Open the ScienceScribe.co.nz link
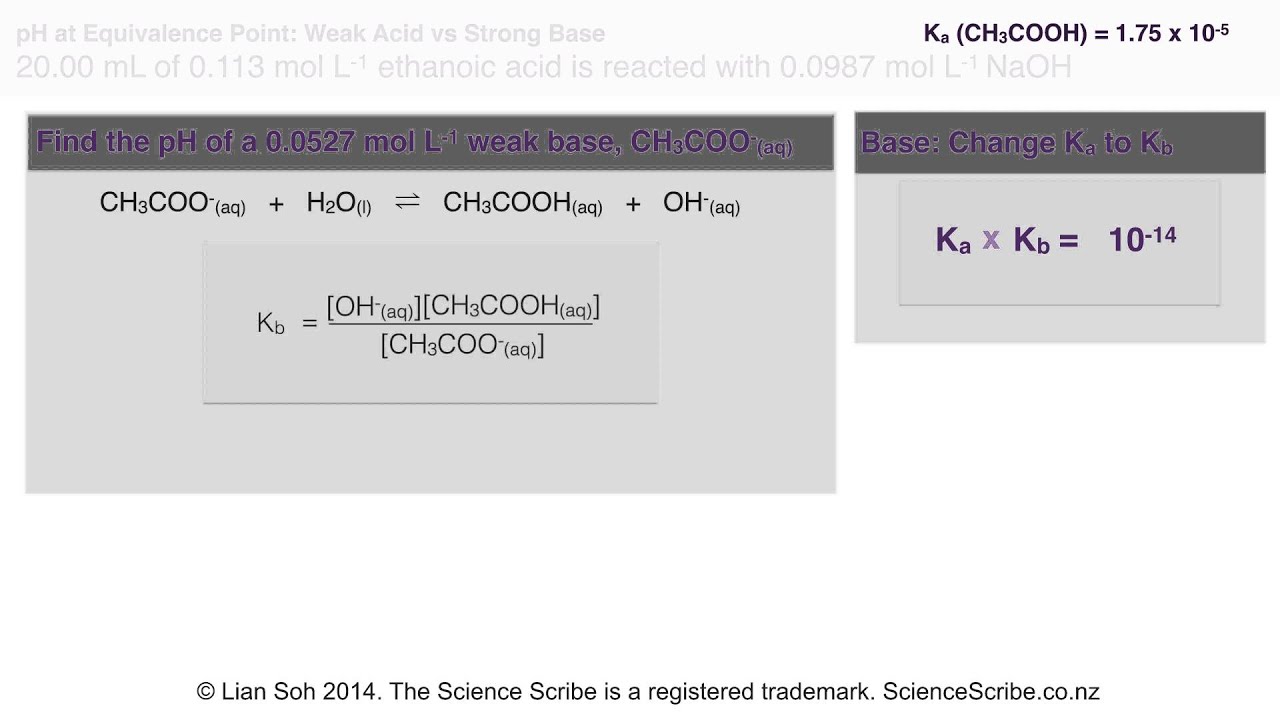 (x=991, y=691)
